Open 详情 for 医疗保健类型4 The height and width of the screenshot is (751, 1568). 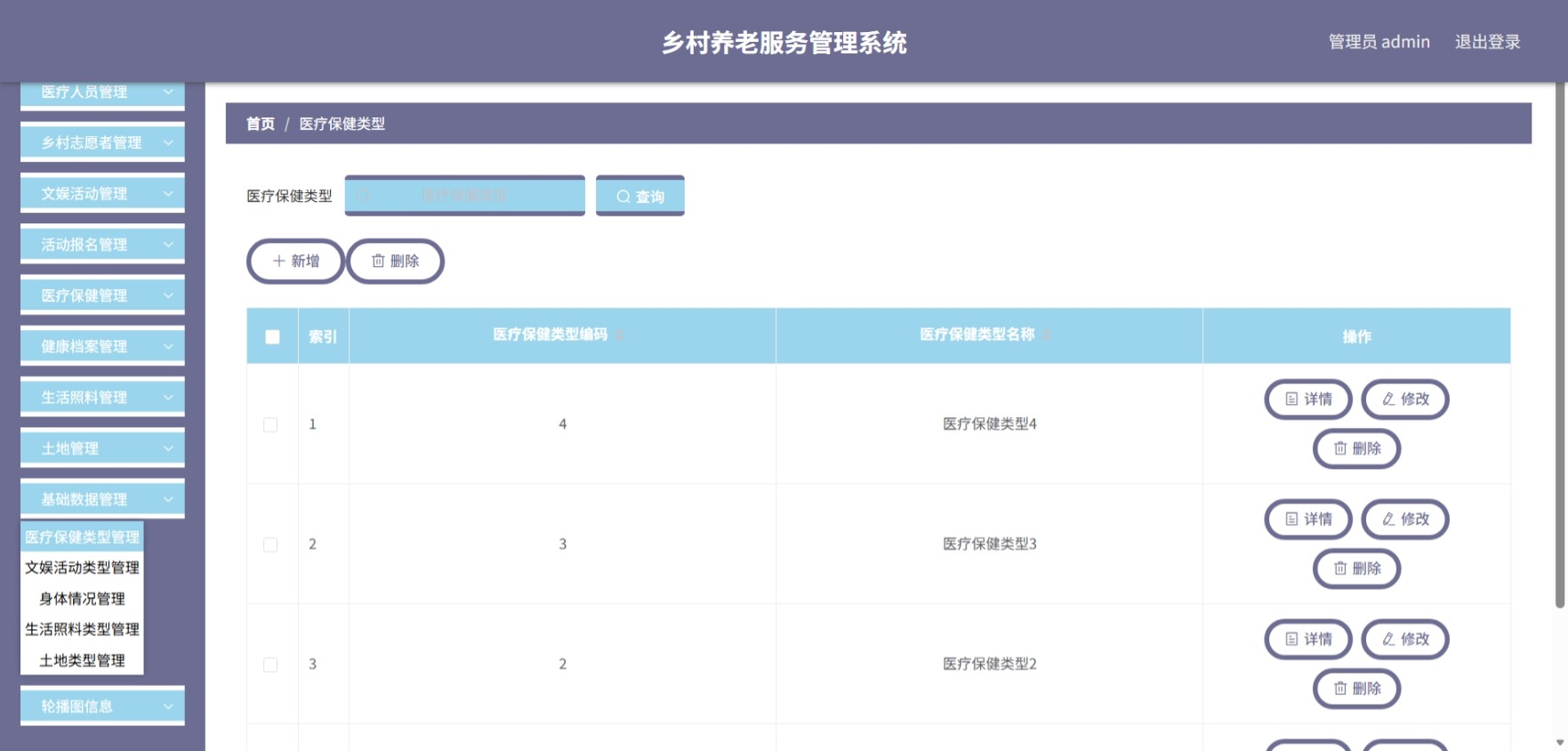[1308, 399]
